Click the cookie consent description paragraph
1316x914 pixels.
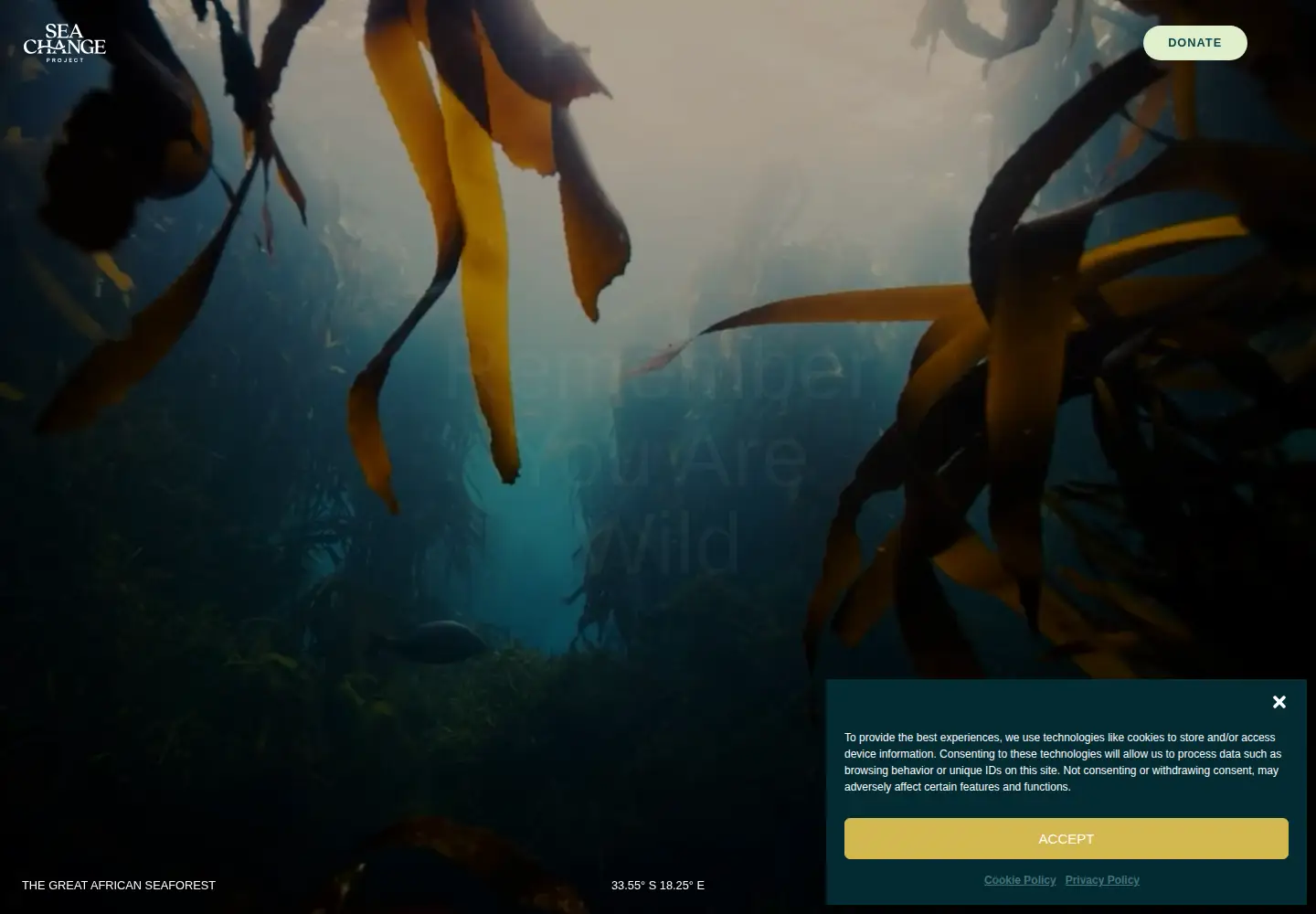coord(1065,762)
